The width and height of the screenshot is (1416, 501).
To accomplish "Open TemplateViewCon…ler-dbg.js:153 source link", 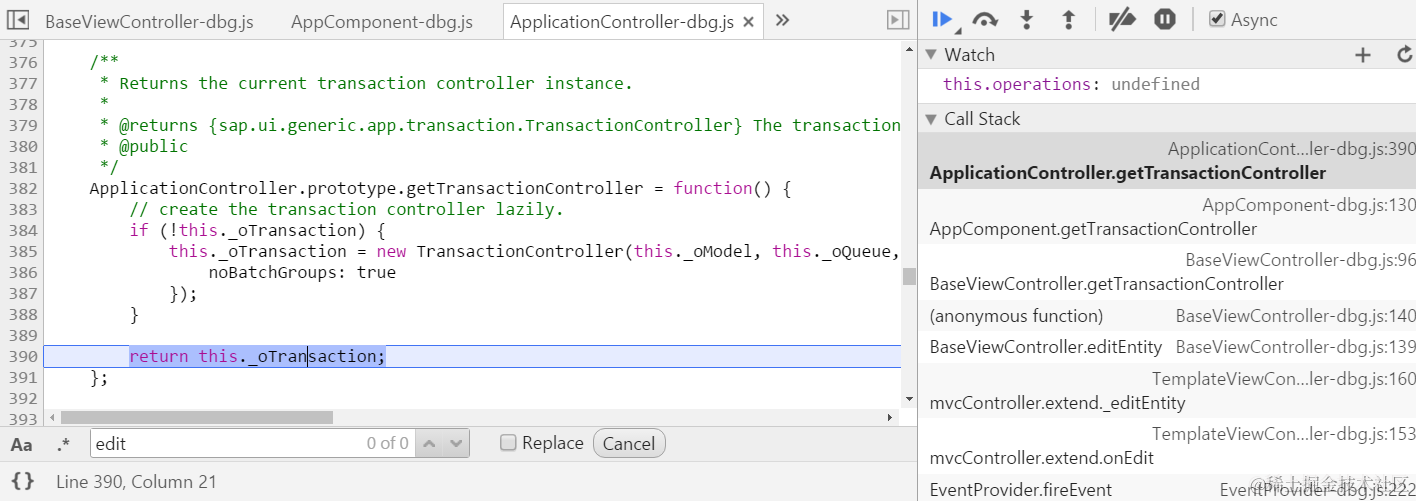I will point(1284,434).
